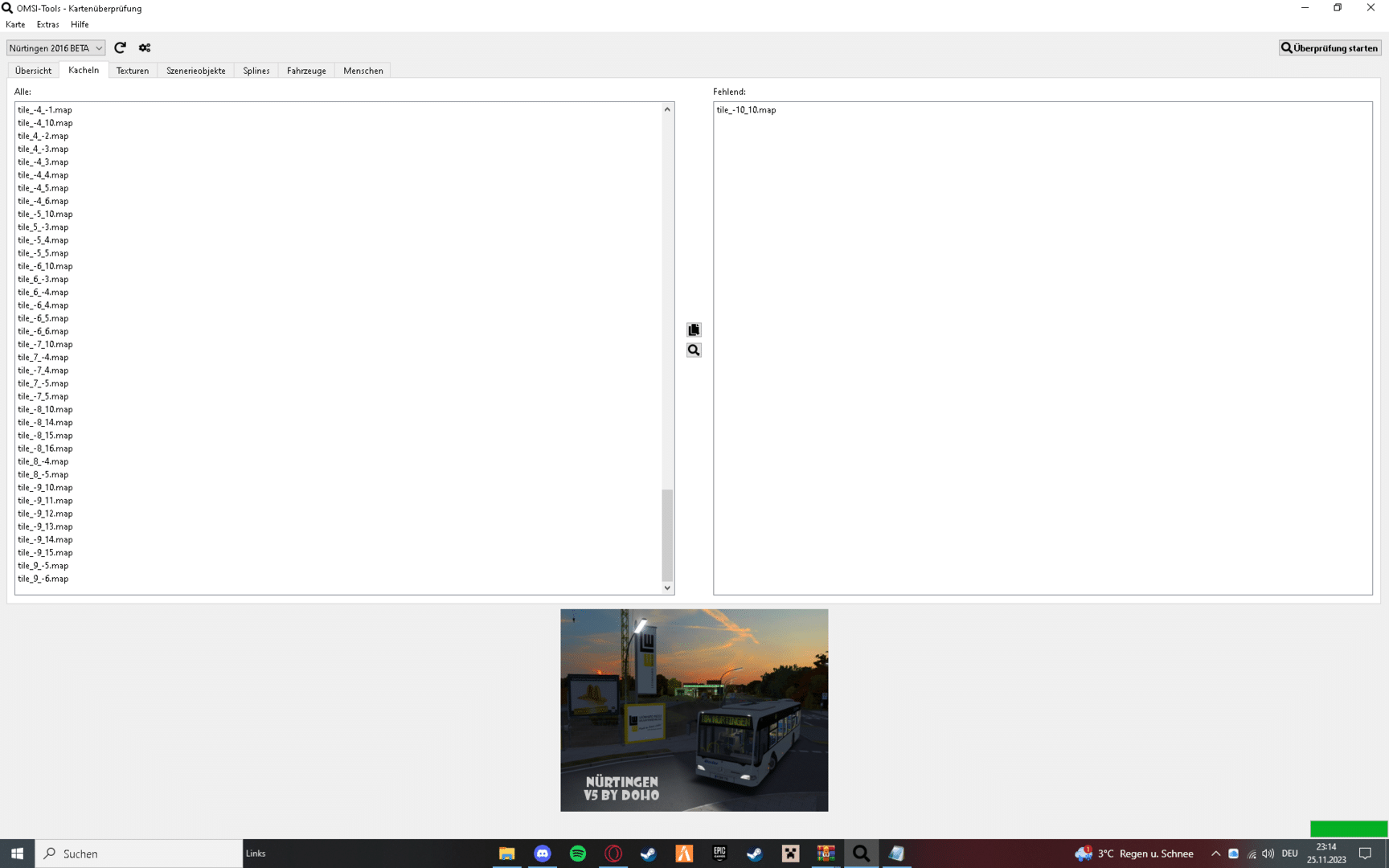The width and height of the screenshot is (1389, 868).
Task: Open Spotify from the taskbar
Action: [578, 854]
